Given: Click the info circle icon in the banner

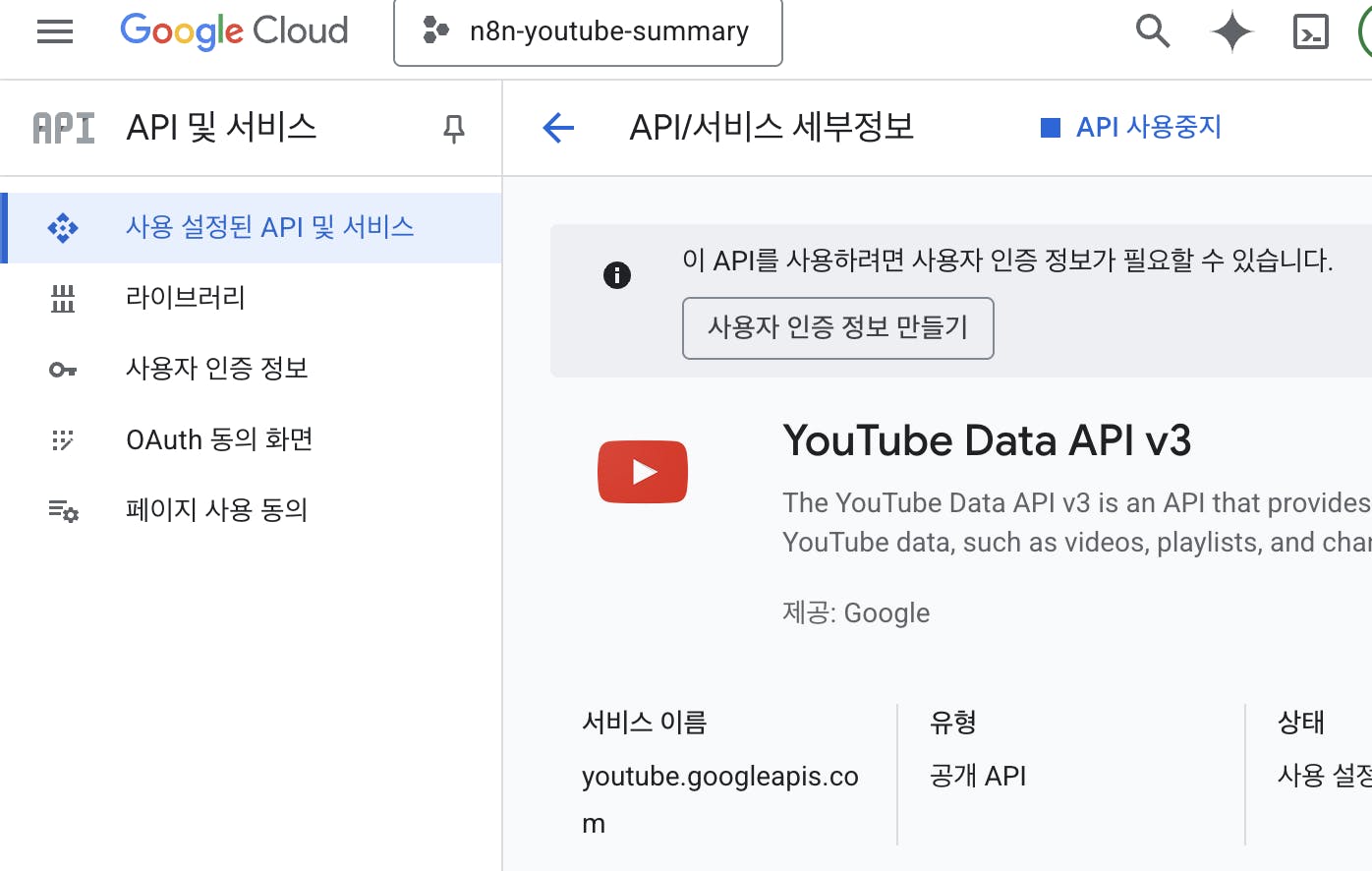Looking at the screenshot, I should pos(617,275).
